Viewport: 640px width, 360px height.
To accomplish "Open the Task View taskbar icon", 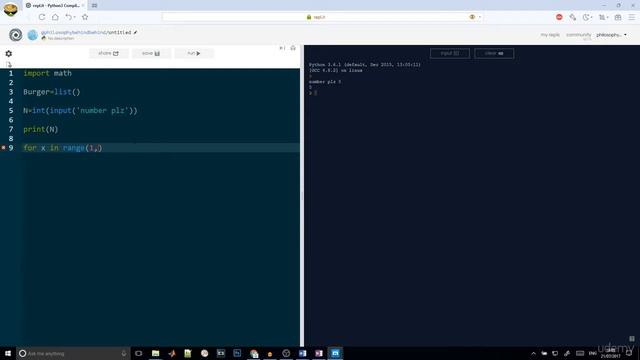I will [139, 353].
